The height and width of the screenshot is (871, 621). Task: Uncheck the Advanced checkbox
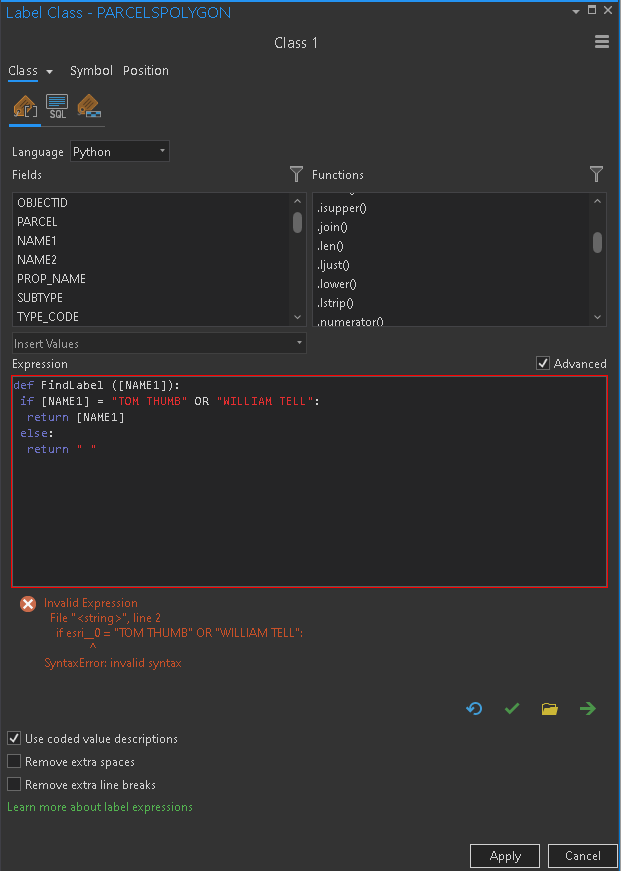(x=543, y=363)
